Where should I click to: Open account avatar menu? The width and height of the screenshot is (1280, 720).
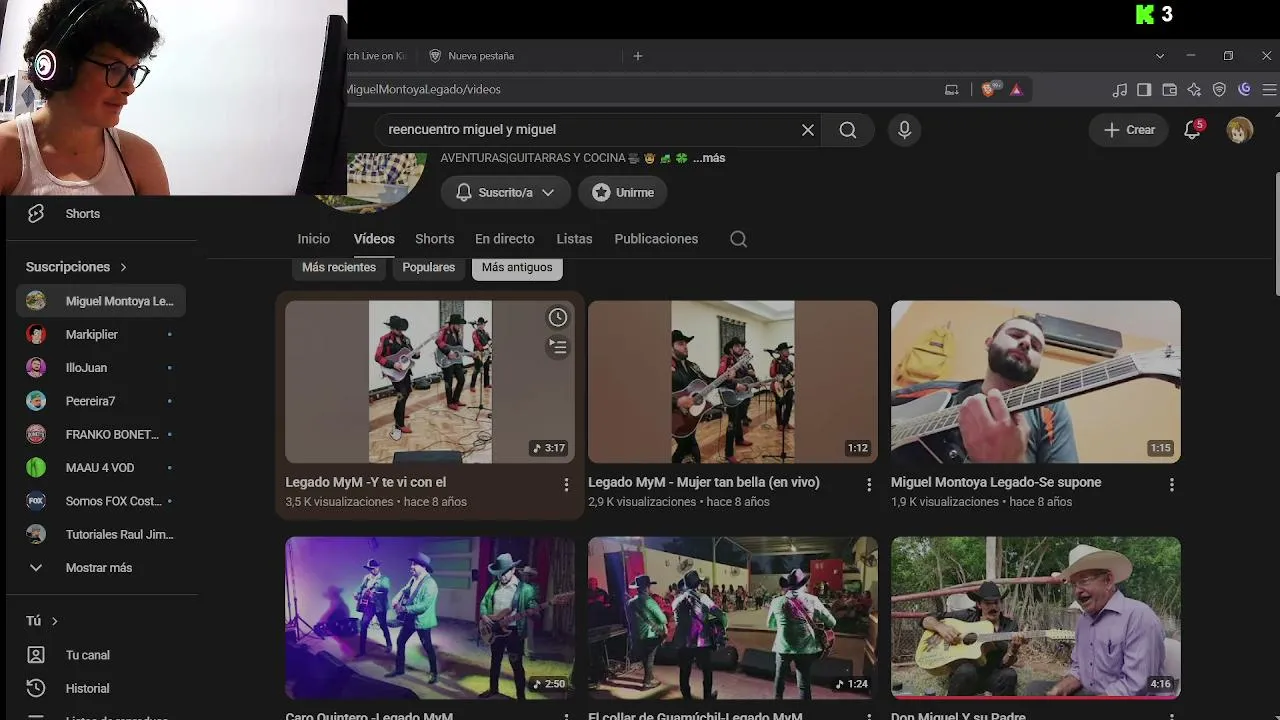tap(1240, 130)
